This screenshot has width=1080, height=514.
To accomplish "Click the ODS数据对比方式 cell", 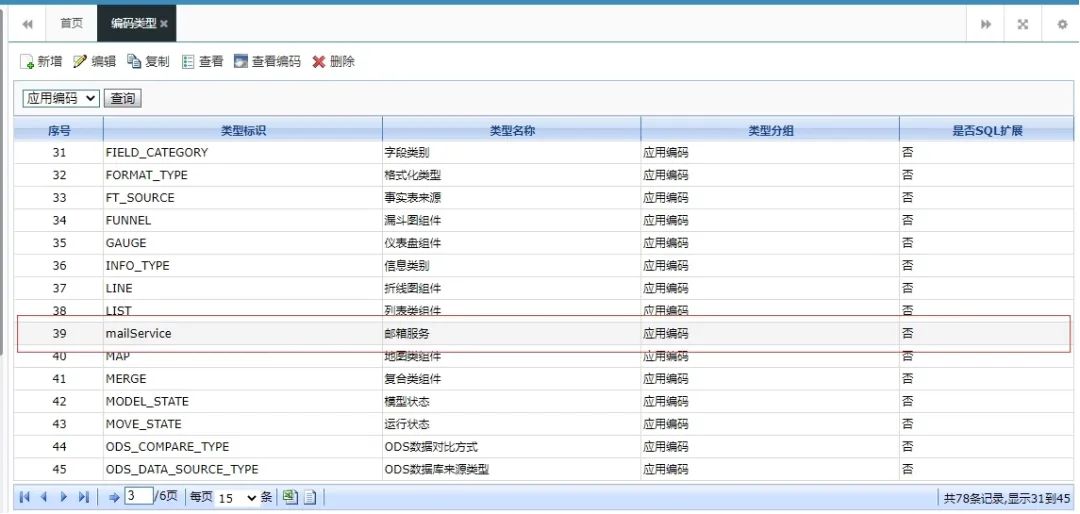I will click(x=512, y=447).
